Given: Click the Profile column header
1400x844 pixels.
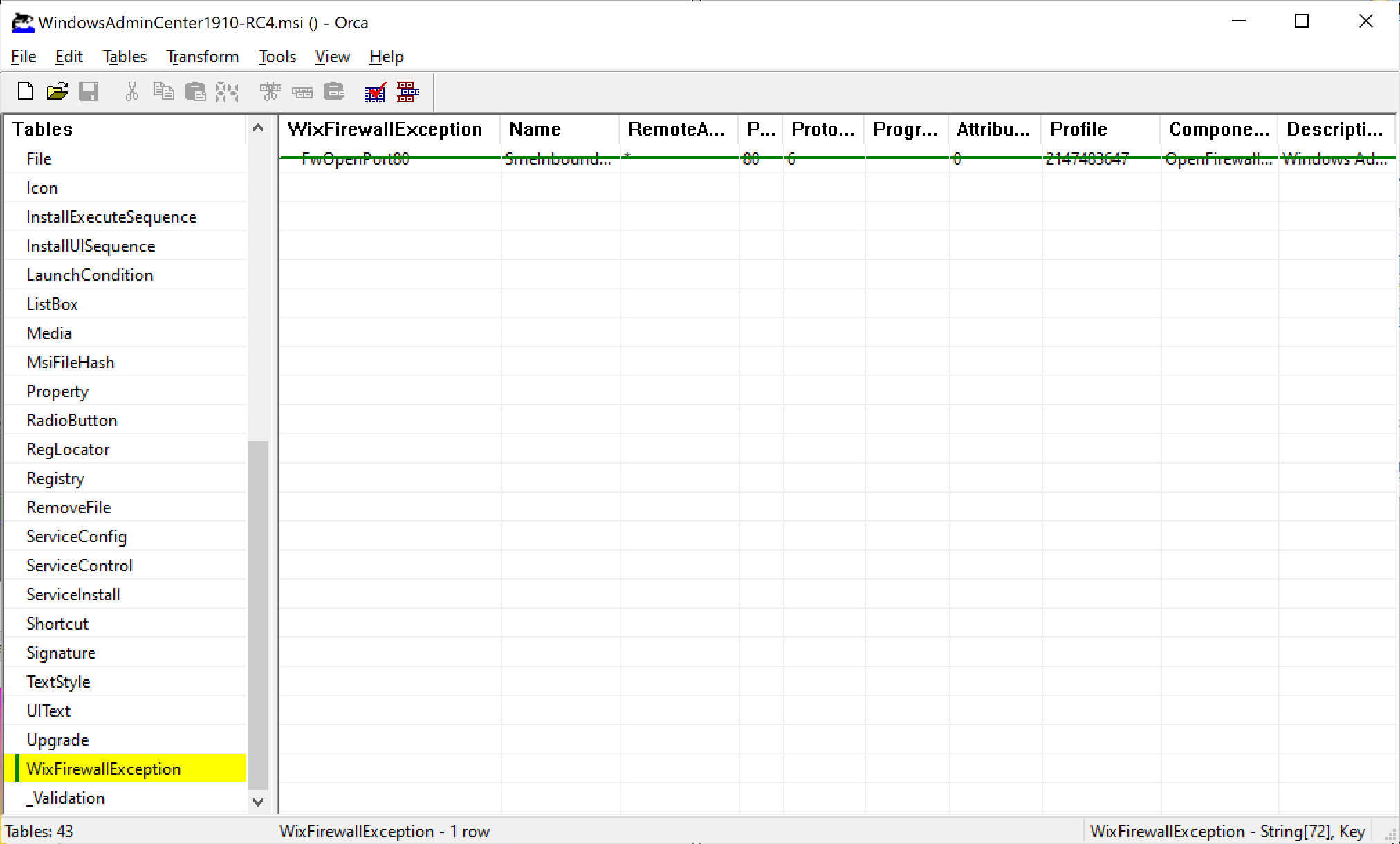Looking at the screenshot, I should (x=1100, y=129).
